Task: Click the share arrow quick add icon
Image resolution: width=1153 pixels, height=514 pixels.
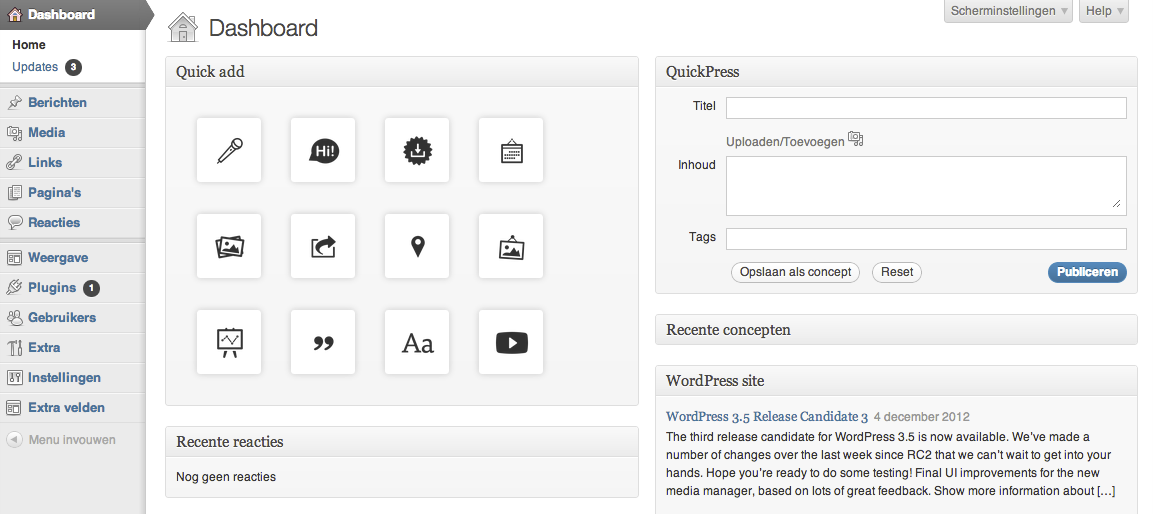Action: (x=323, y=246)
